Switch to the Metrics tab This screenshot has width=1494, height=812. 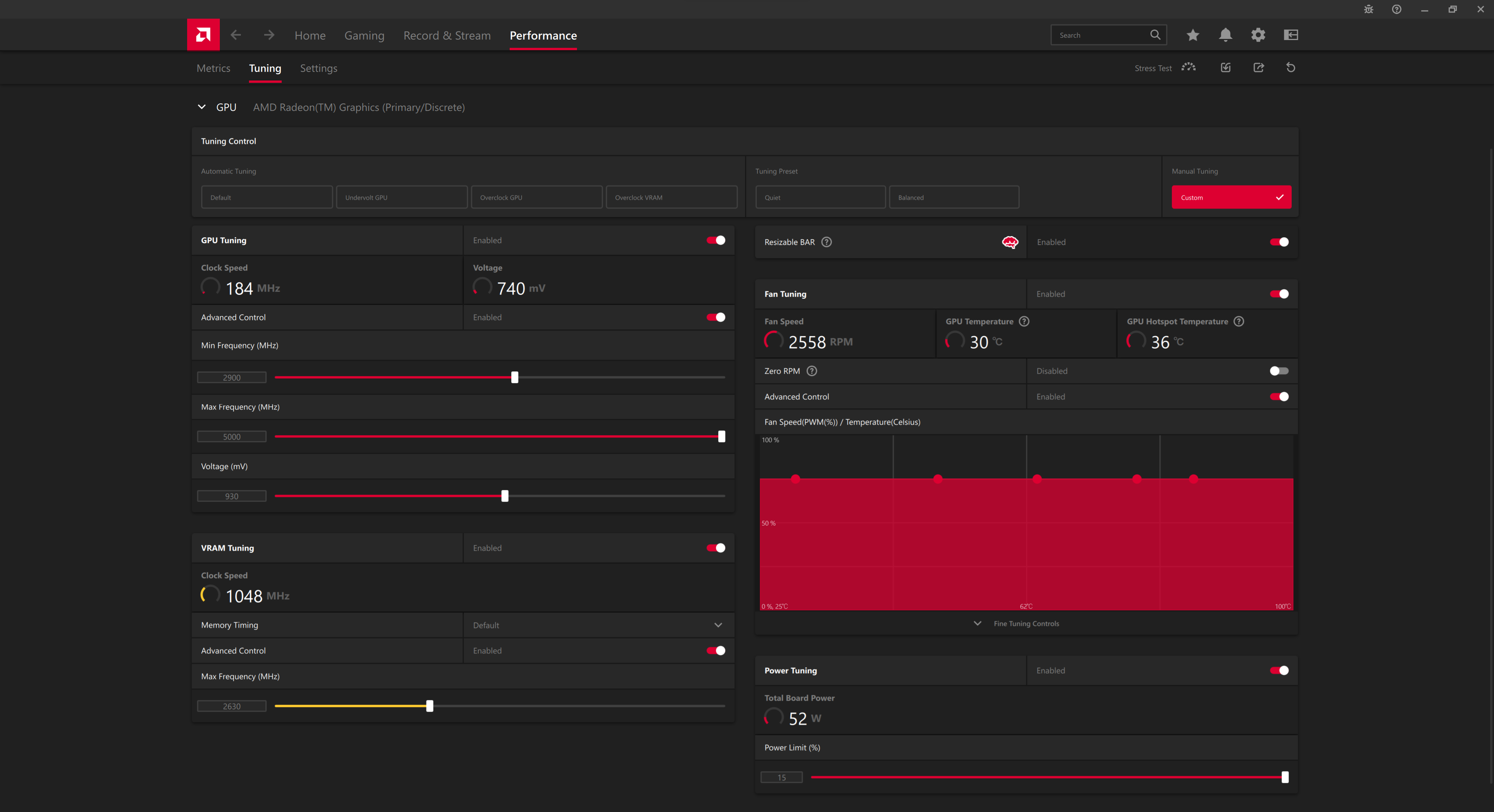(x=213, y=68)
